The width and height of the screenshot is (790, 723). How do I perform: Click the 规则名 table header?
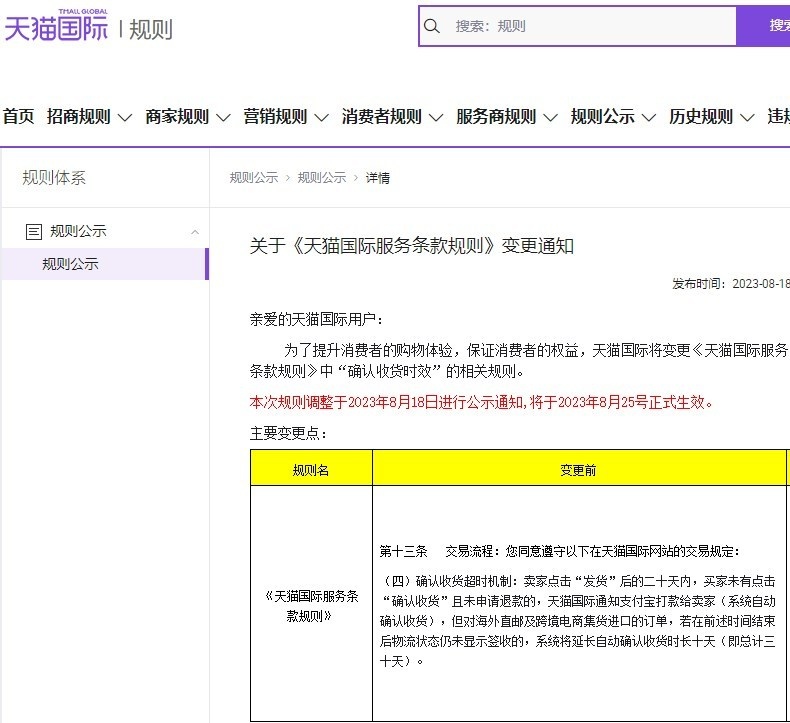coord(311,470)
